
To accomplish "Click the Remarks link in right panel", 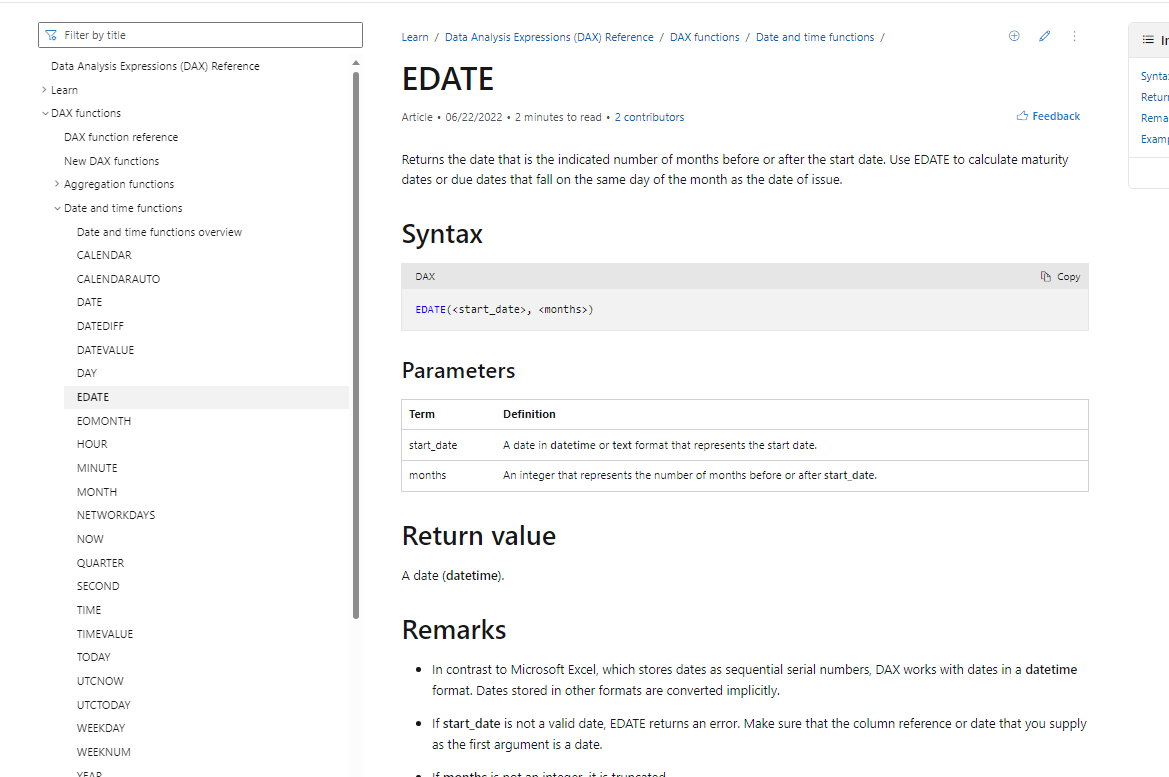I will click(x=1154, y=118).
